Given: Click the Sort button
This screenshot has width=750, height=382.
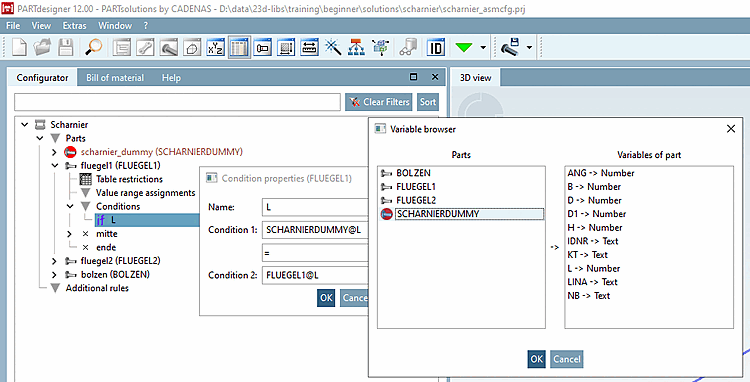Looking at the screenshot, I should [428, 102].
